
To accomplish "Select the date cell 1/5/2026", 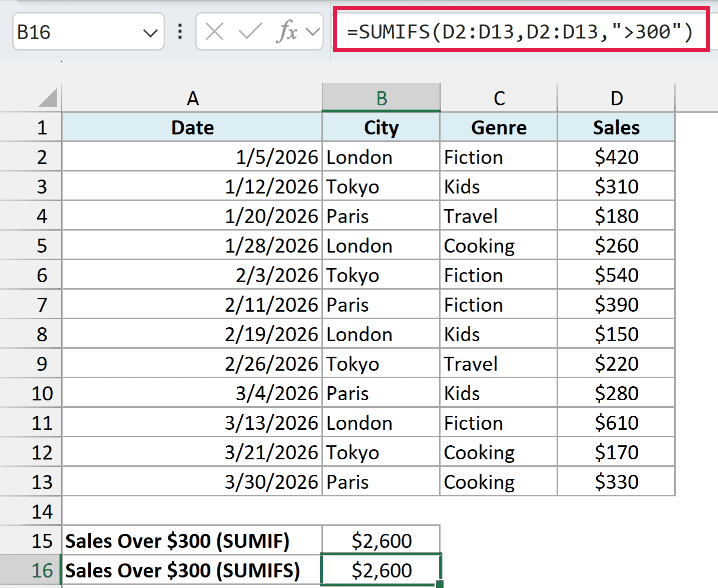I will [x=192, y=157].
